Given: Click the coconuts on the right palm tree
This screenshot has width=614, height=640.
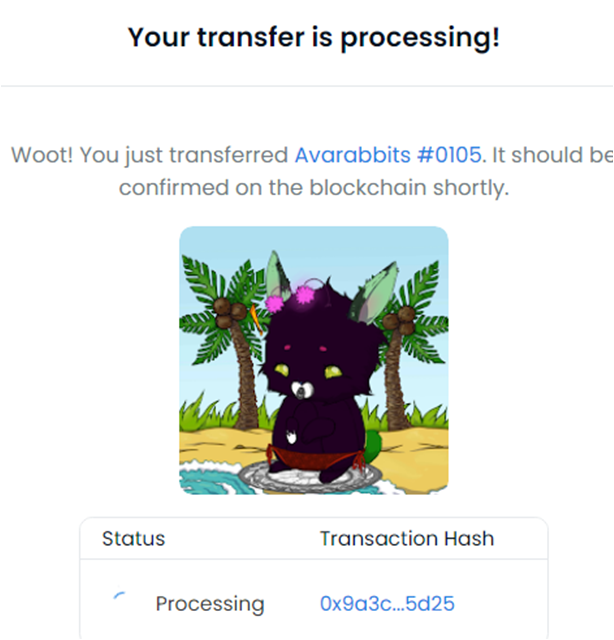Looking at the screenshot, I should pos(400,321).
